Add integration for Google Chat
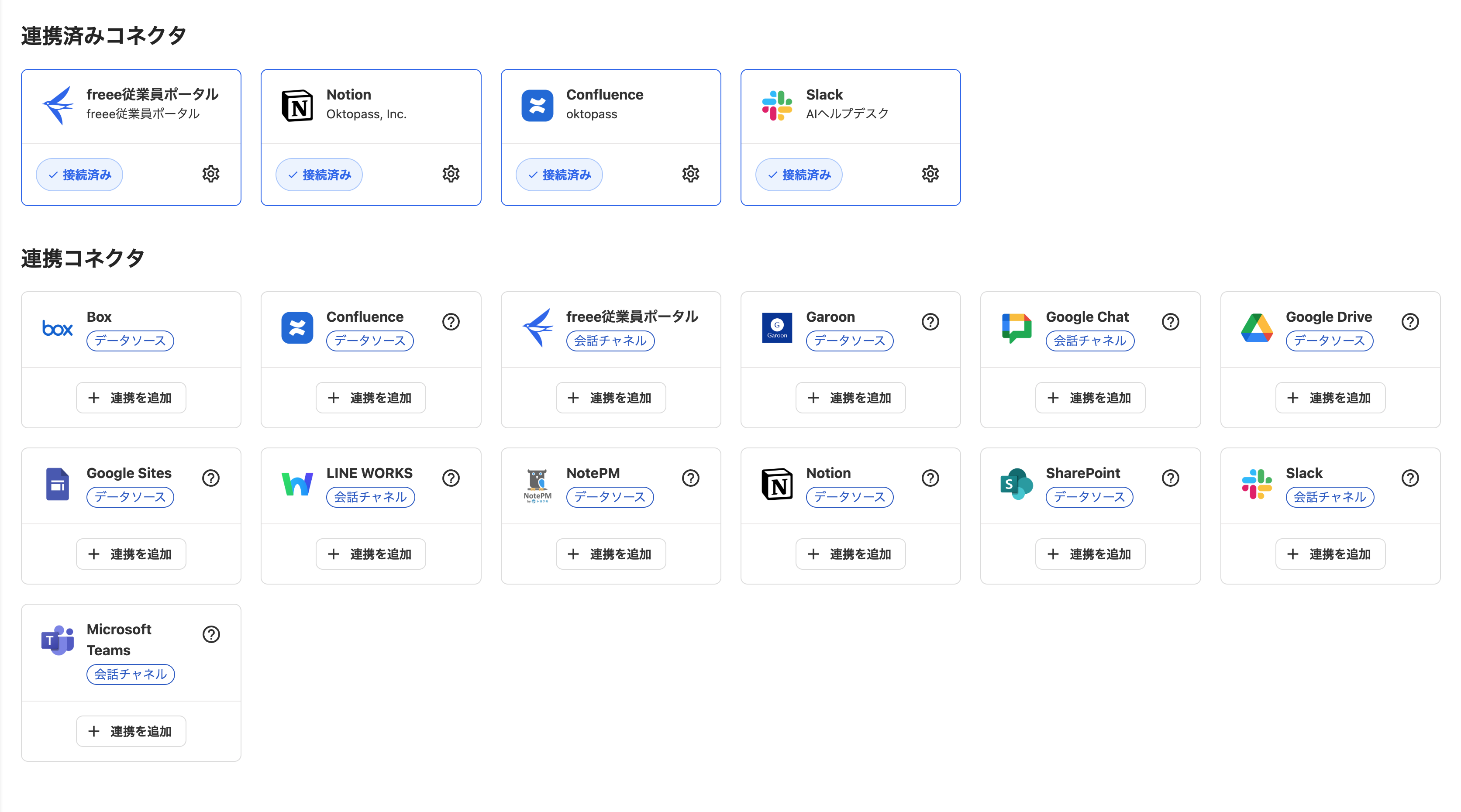 (1090, 398)
